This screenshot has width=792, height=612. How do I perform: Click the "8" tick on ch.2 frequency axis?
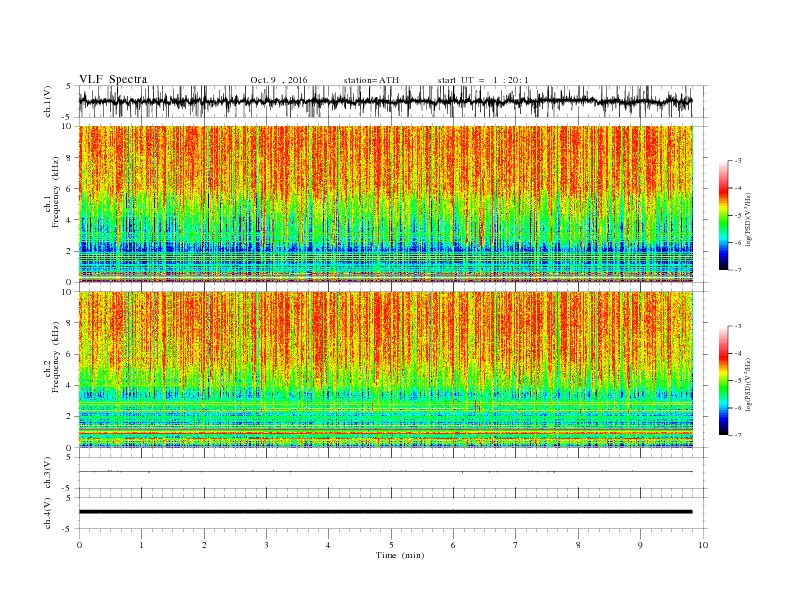tap(70, 323)
